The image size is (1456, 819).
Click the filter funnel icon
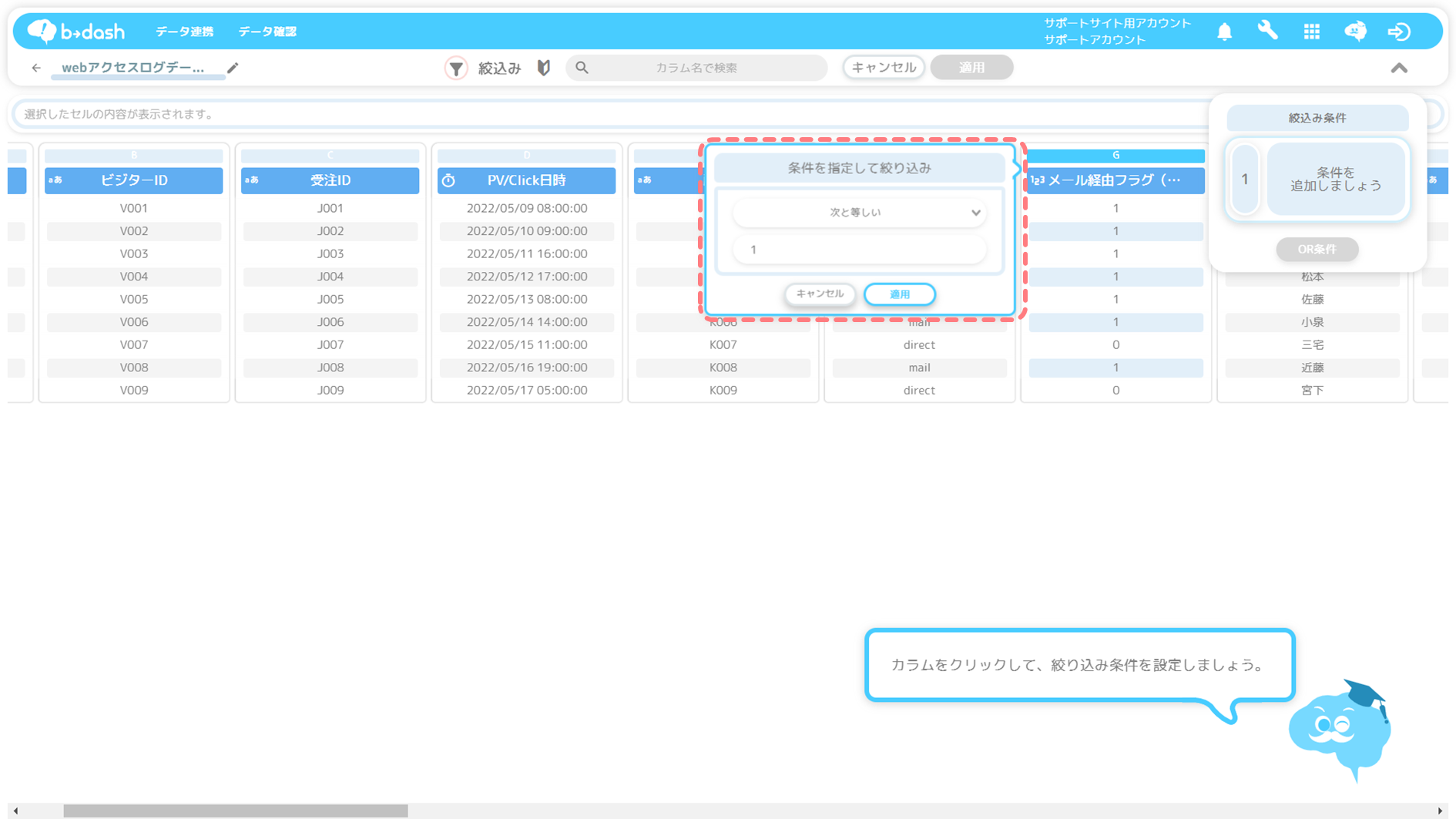(456, 68)
